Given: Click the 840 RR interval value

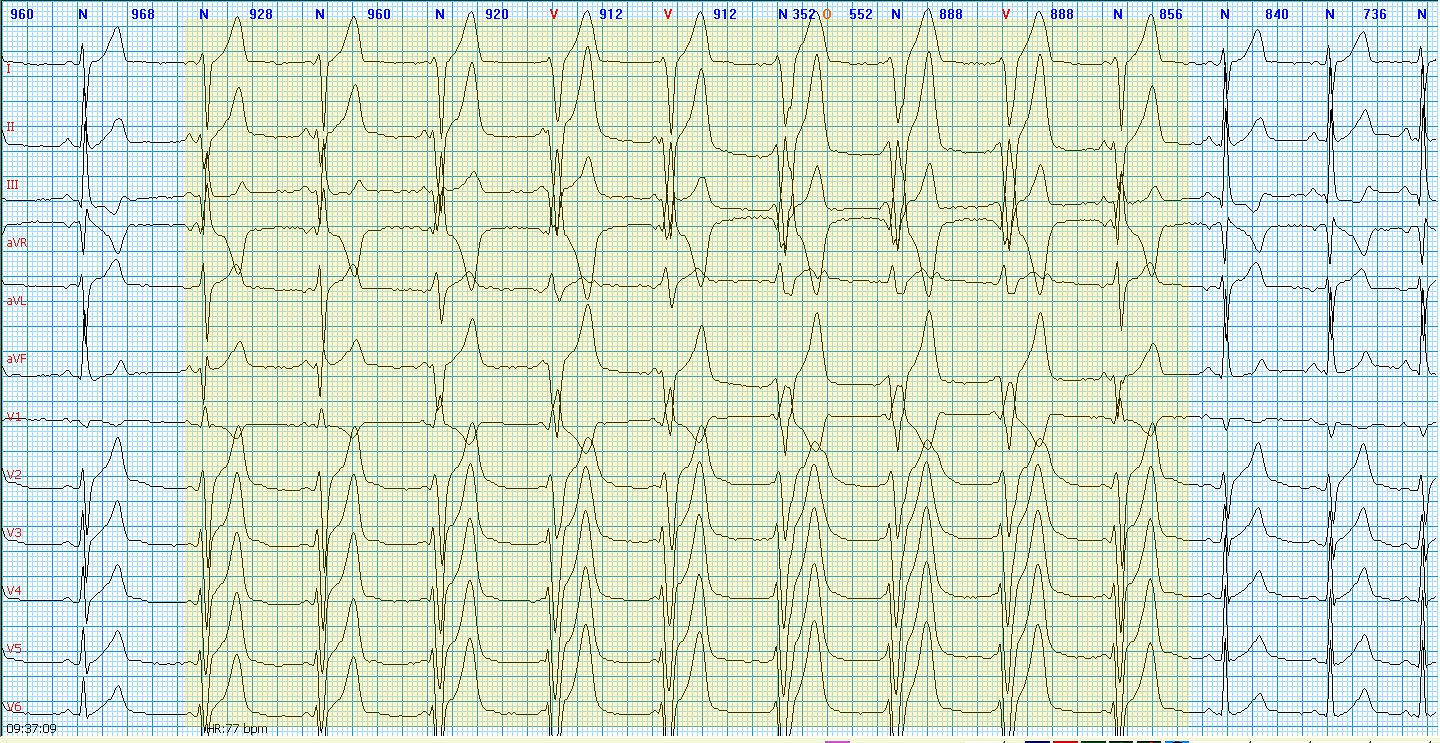Looking at the screenshot, I should point(1277,14).
